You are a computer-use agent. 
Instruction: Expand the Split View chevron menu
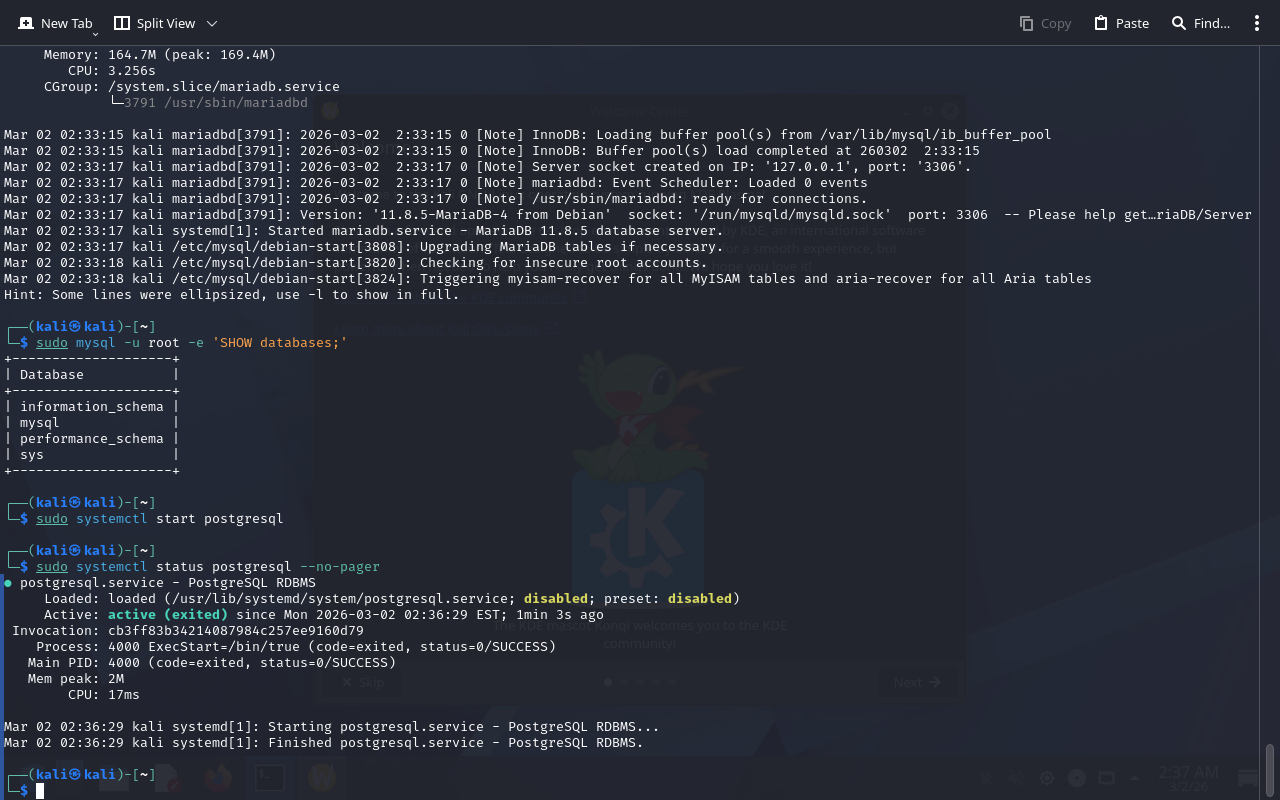[x=211, y=23]
